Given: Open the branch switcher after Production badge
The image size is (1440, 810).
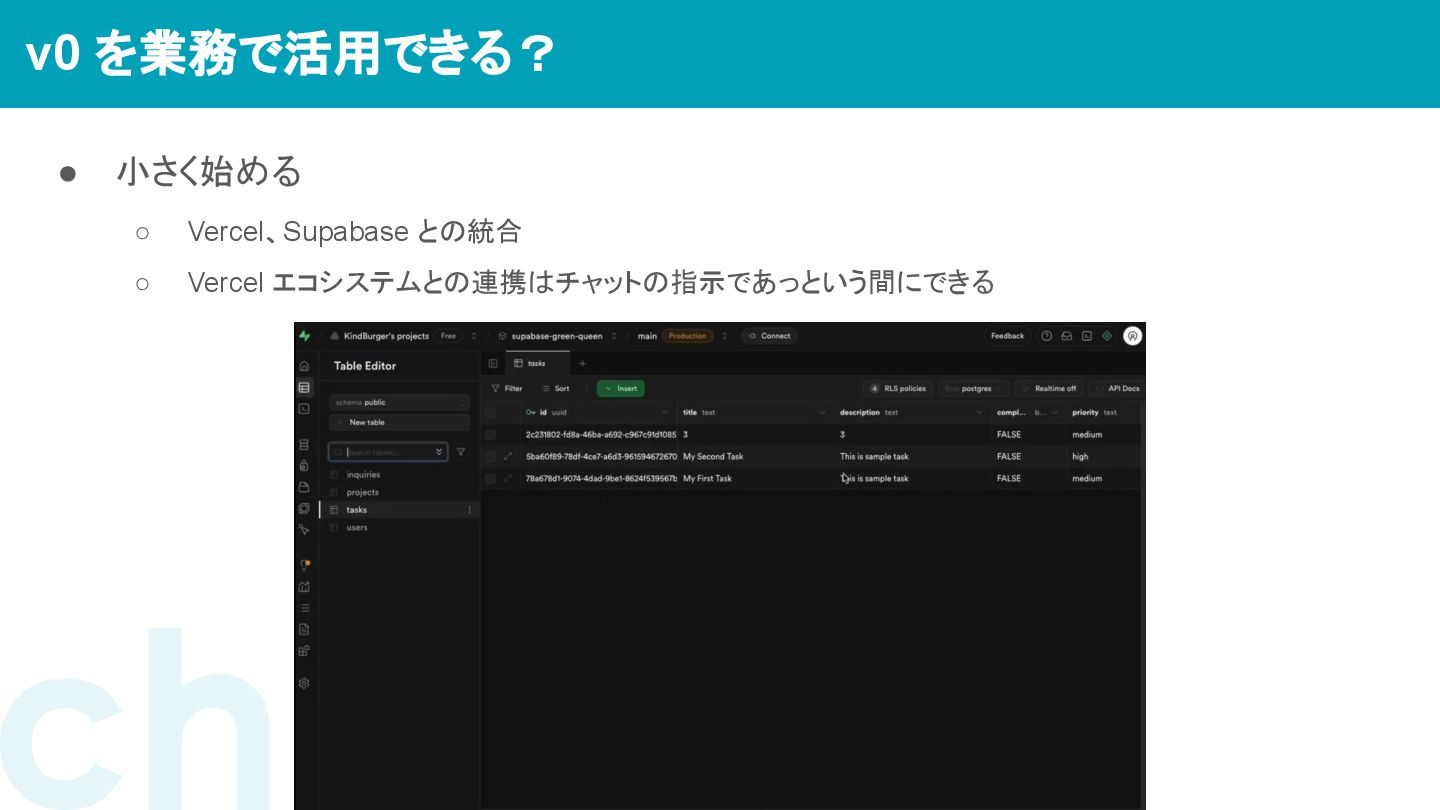Looking at the screenshot, I should [x=725, y=336].
